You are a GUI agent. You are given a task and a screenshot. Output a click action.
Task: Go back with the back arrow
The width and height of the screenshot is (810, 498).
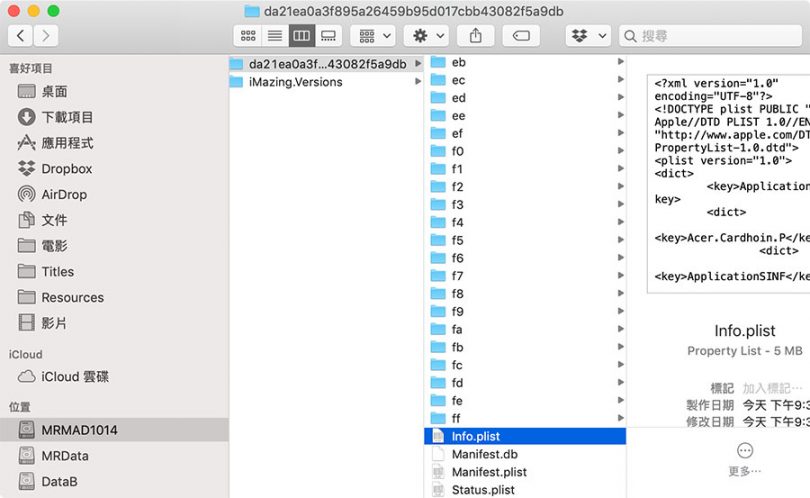point(21,36)
